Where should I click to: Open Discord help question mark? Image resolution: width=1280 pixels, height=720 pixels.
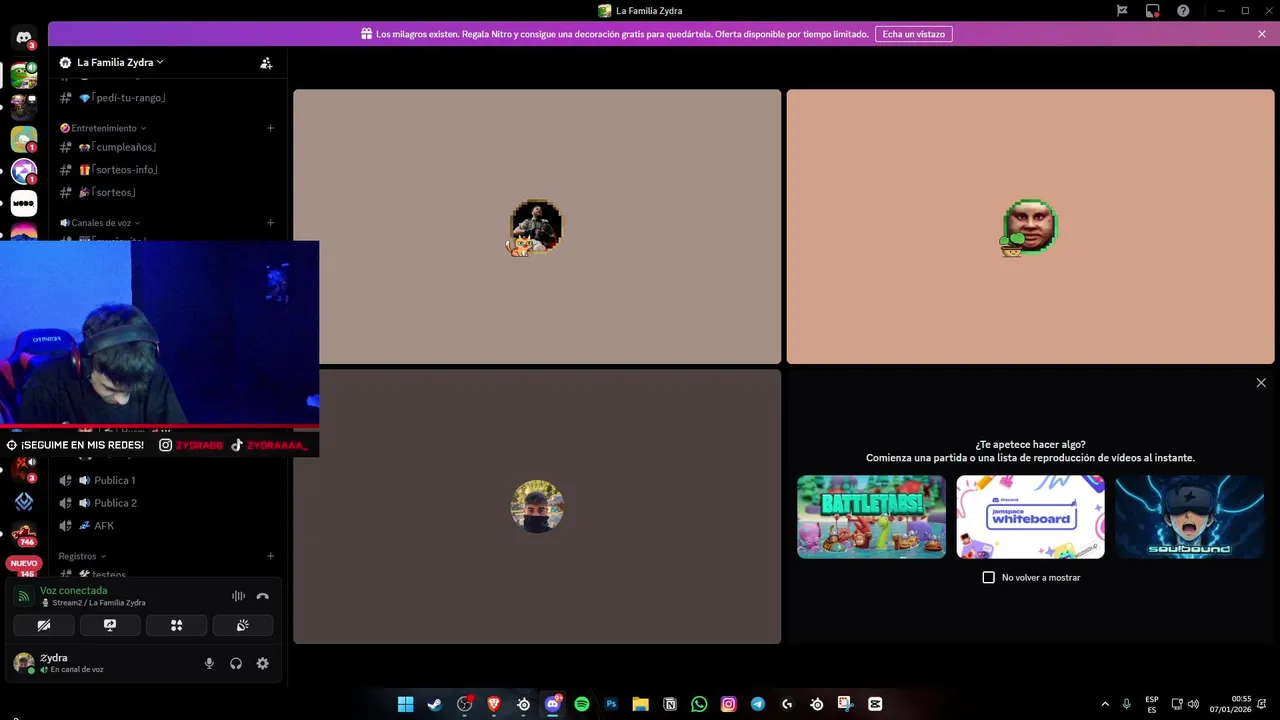click(1183, 11)
